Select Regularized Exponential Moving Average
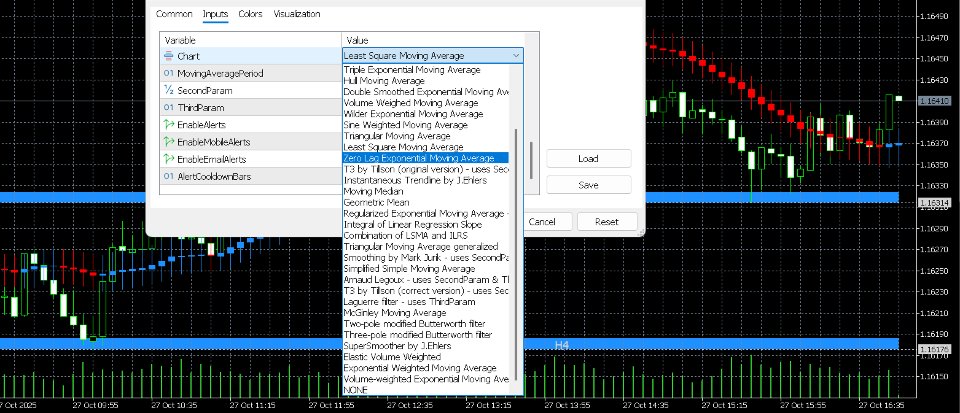Viewport: 960px width, 413px height. [x=426, y=214]
